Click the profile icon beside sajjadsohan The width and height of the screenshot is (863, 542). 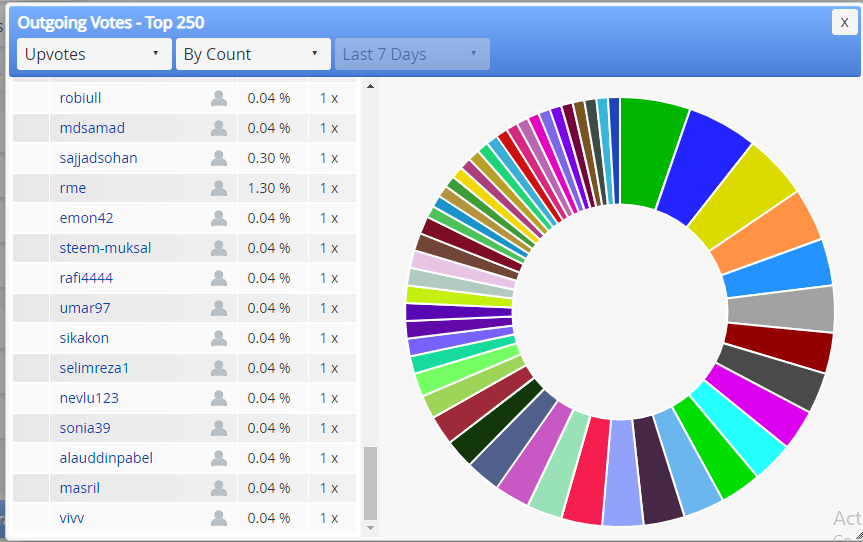(x=219, y=158)
